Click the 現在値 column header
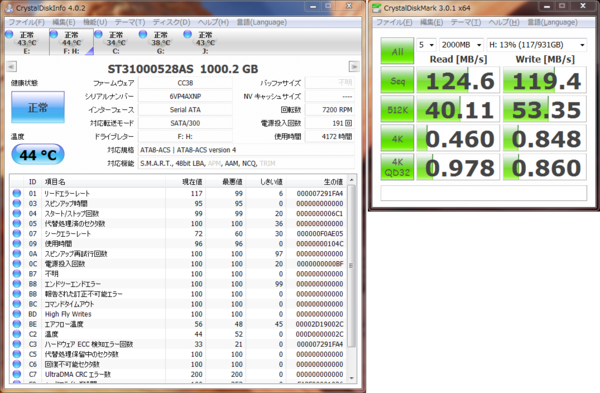 (x=192, y=181)
